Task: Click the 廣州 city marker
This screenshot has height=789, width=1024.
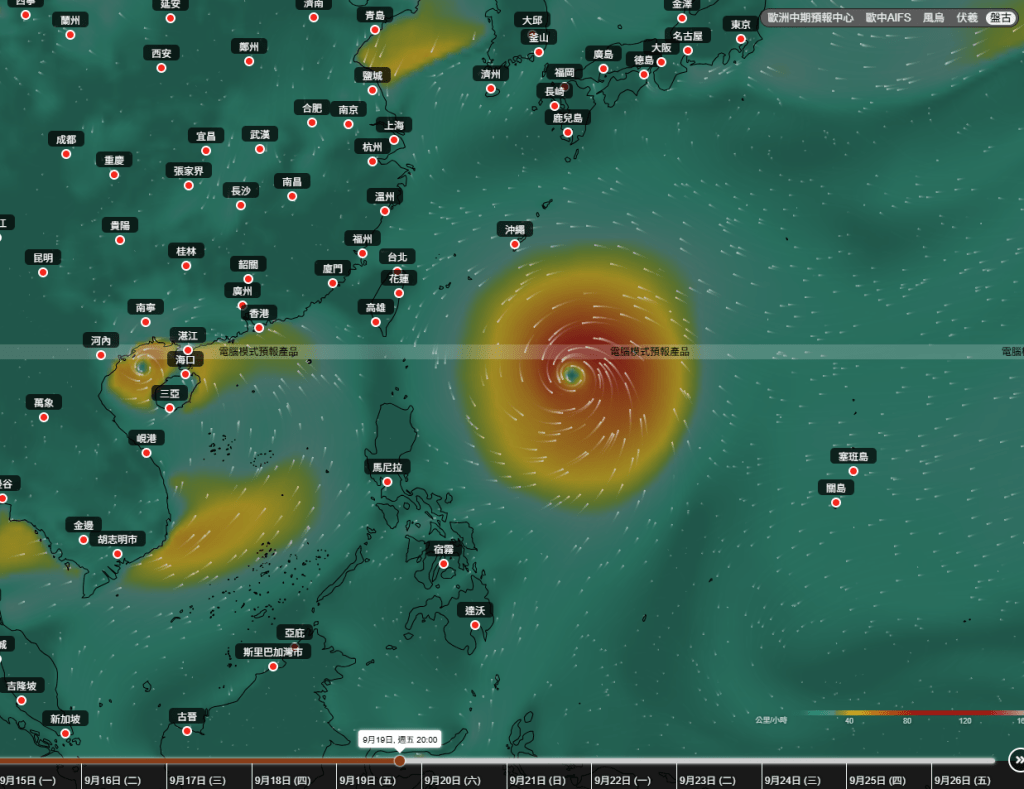Action: coord(242,305)
